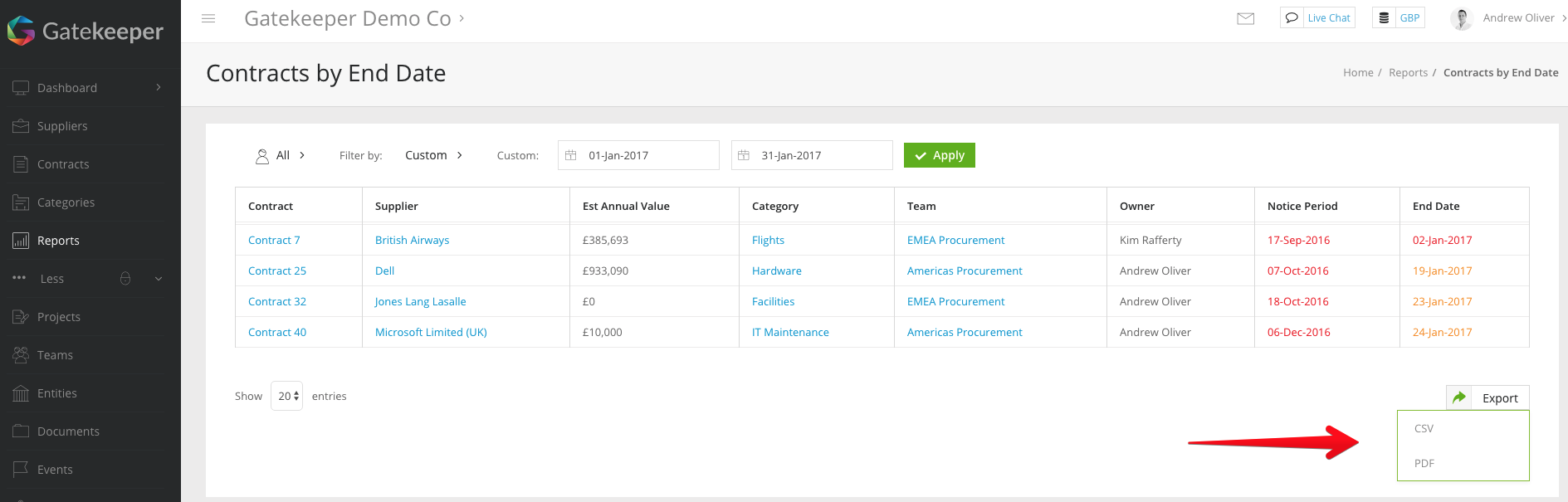The height and width of the screenshot is (502, 1568).
Task: Open Dell supplier link
Action: coord(384,270)
